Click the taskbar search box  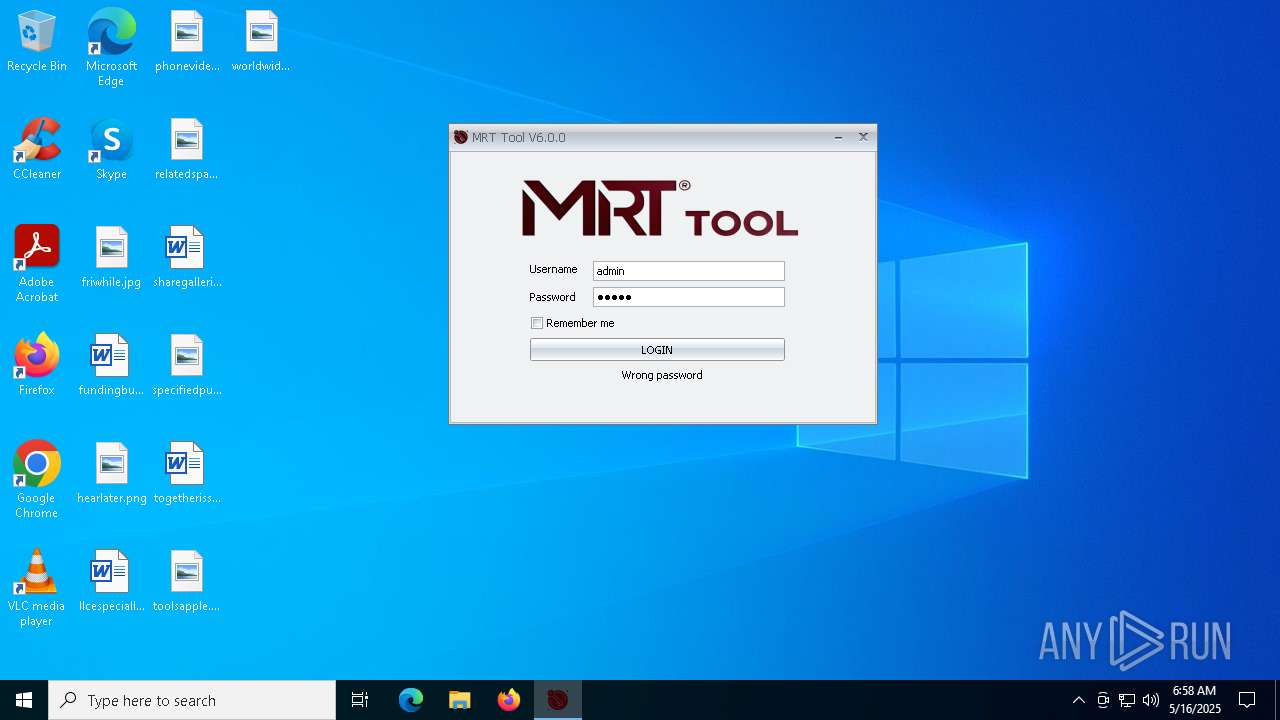coord(192,700)
